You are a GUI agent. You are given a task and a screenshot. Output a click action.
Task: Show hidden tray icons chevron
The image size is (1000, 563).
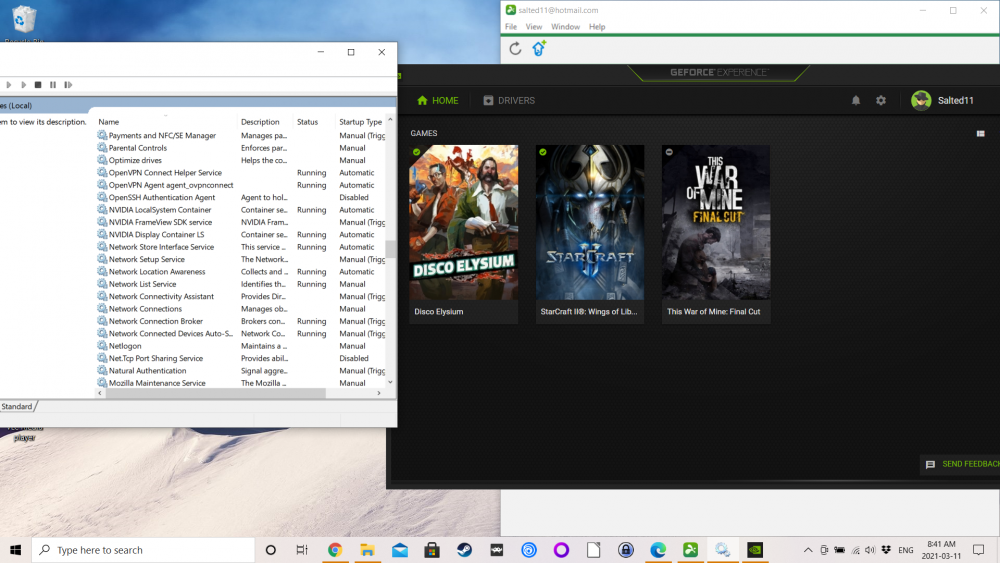[x=808, y=550]
